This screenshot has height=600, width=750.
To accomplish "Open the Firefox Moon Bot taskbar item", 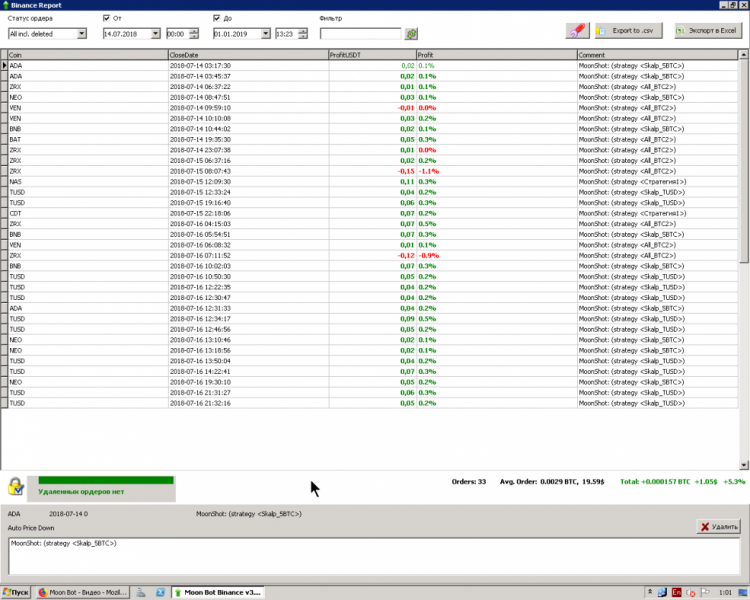I will click(x=82, y=592).
